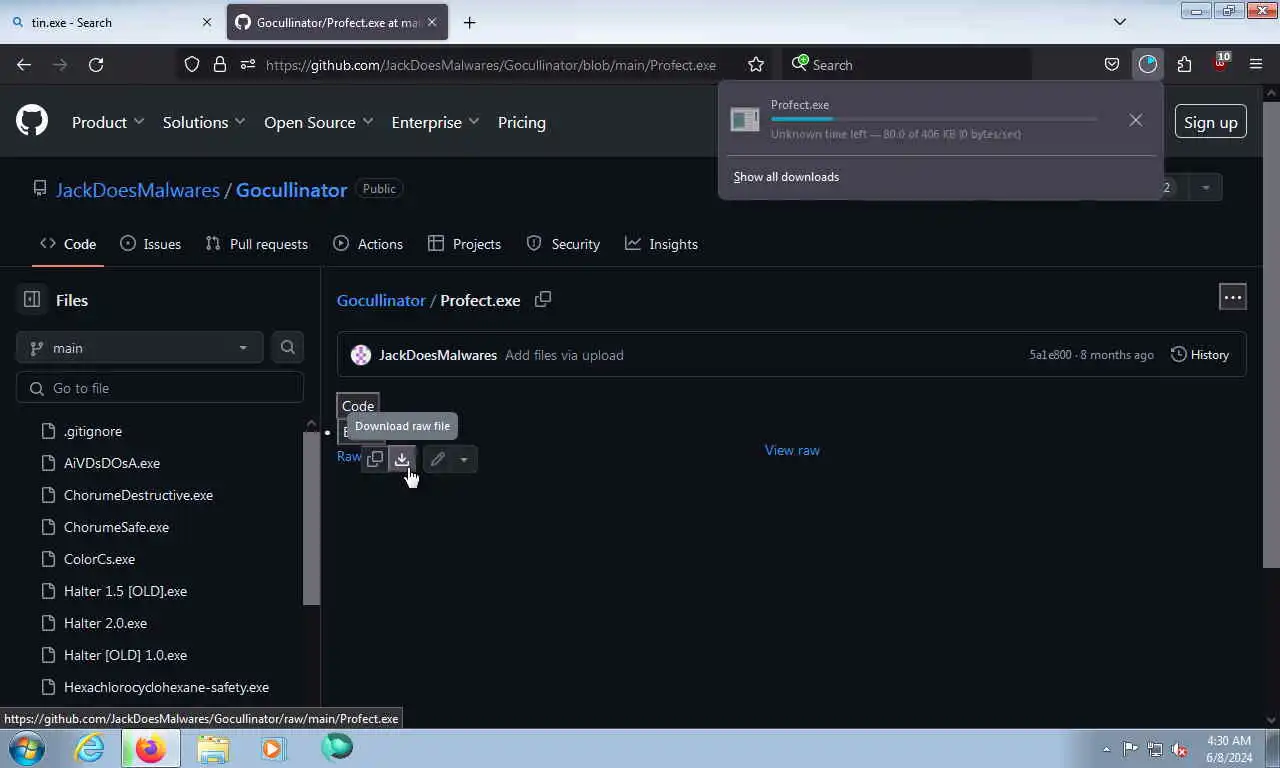This screenshot has height=768, width=1280.
Task: Click the Profect.exe download progress bar
Action: [934, 119]
